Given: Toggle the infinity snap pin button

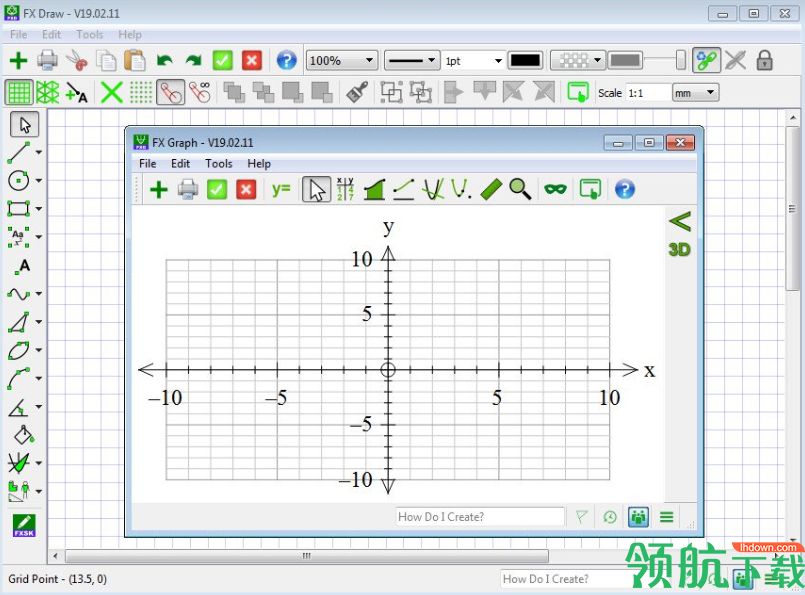Looking at the screenshot, I should [200, 92].
